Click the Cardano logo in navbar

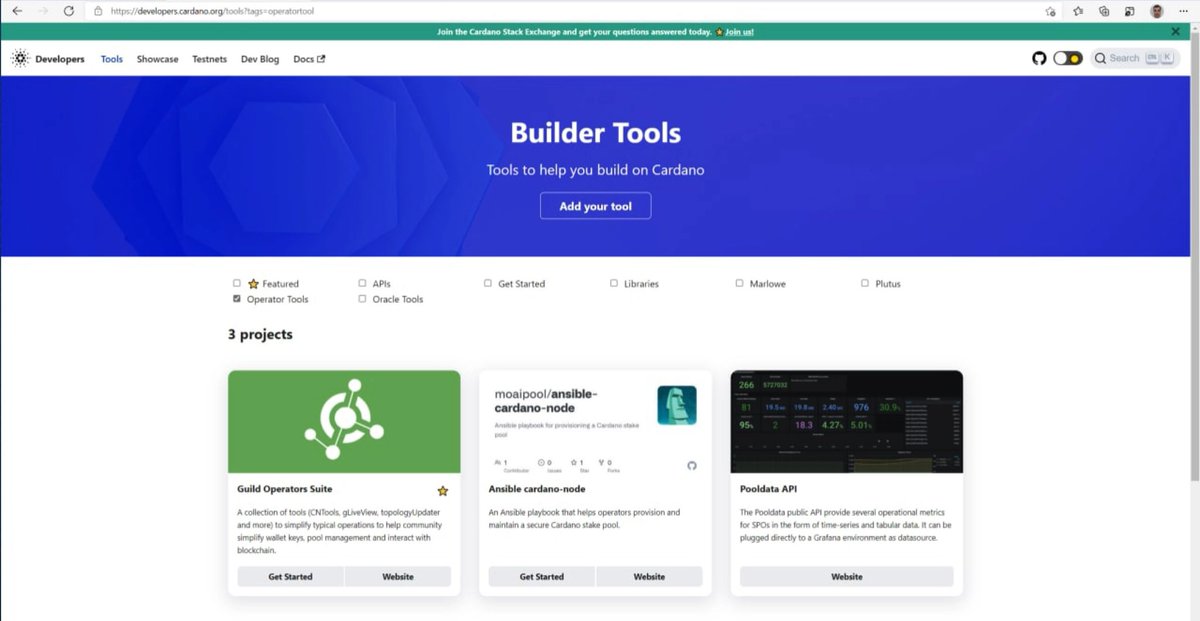click(20, 59)
